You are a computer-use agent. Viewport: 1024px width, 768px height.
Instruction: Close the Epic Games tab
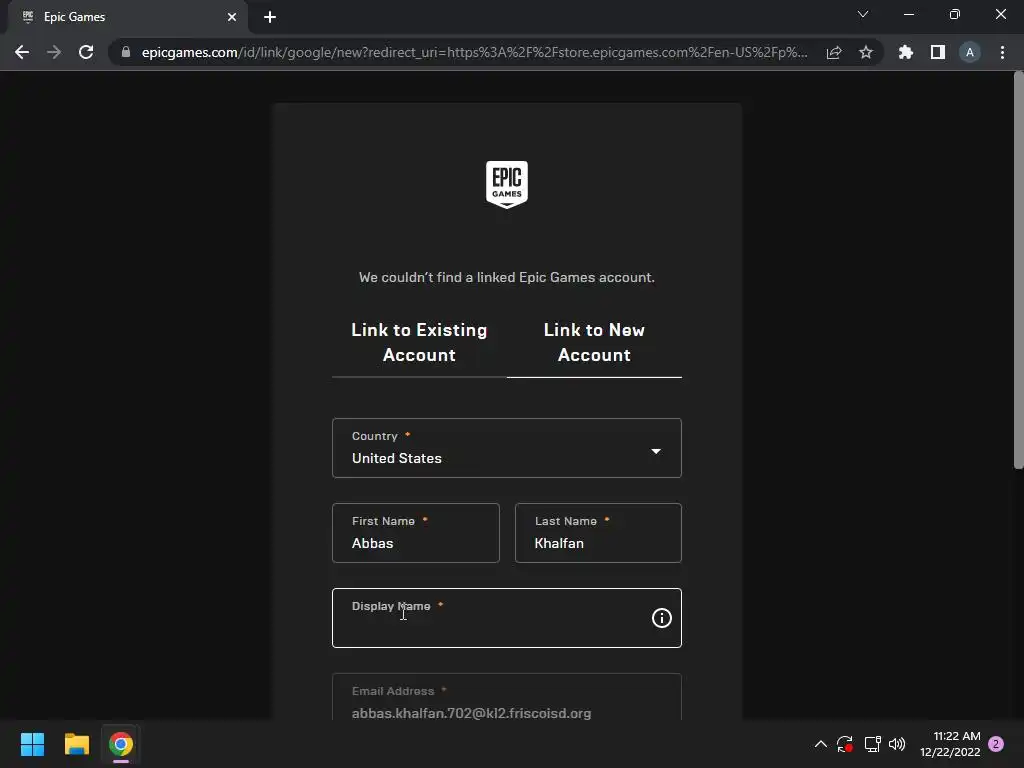[232, 17]
